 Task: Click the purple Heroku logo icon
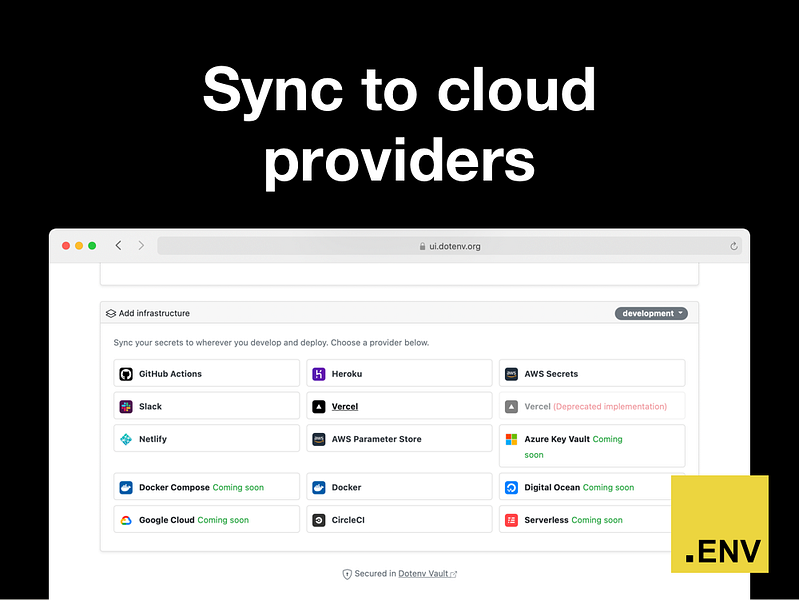318,374
